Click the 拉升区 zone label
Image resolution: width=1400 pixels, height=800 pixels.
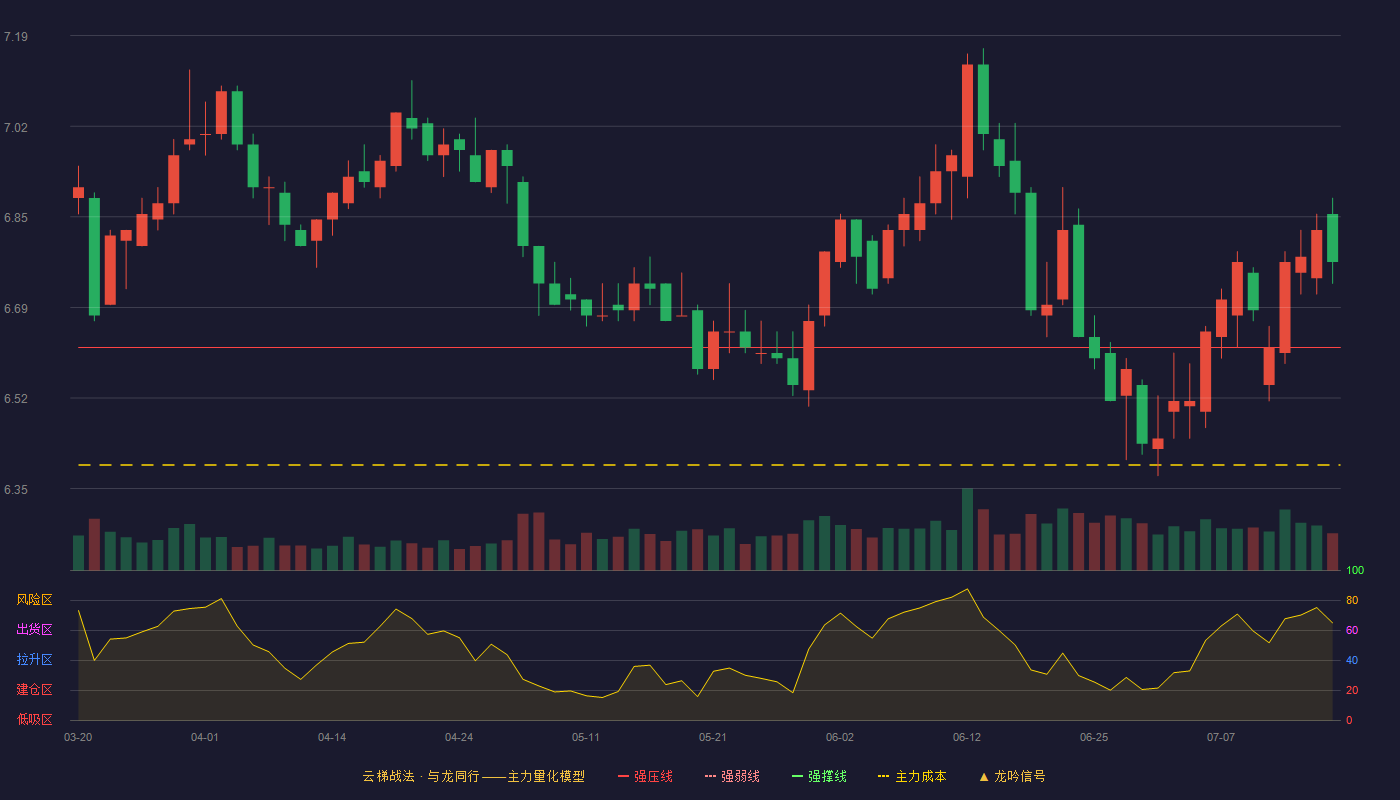pos(34,660)
